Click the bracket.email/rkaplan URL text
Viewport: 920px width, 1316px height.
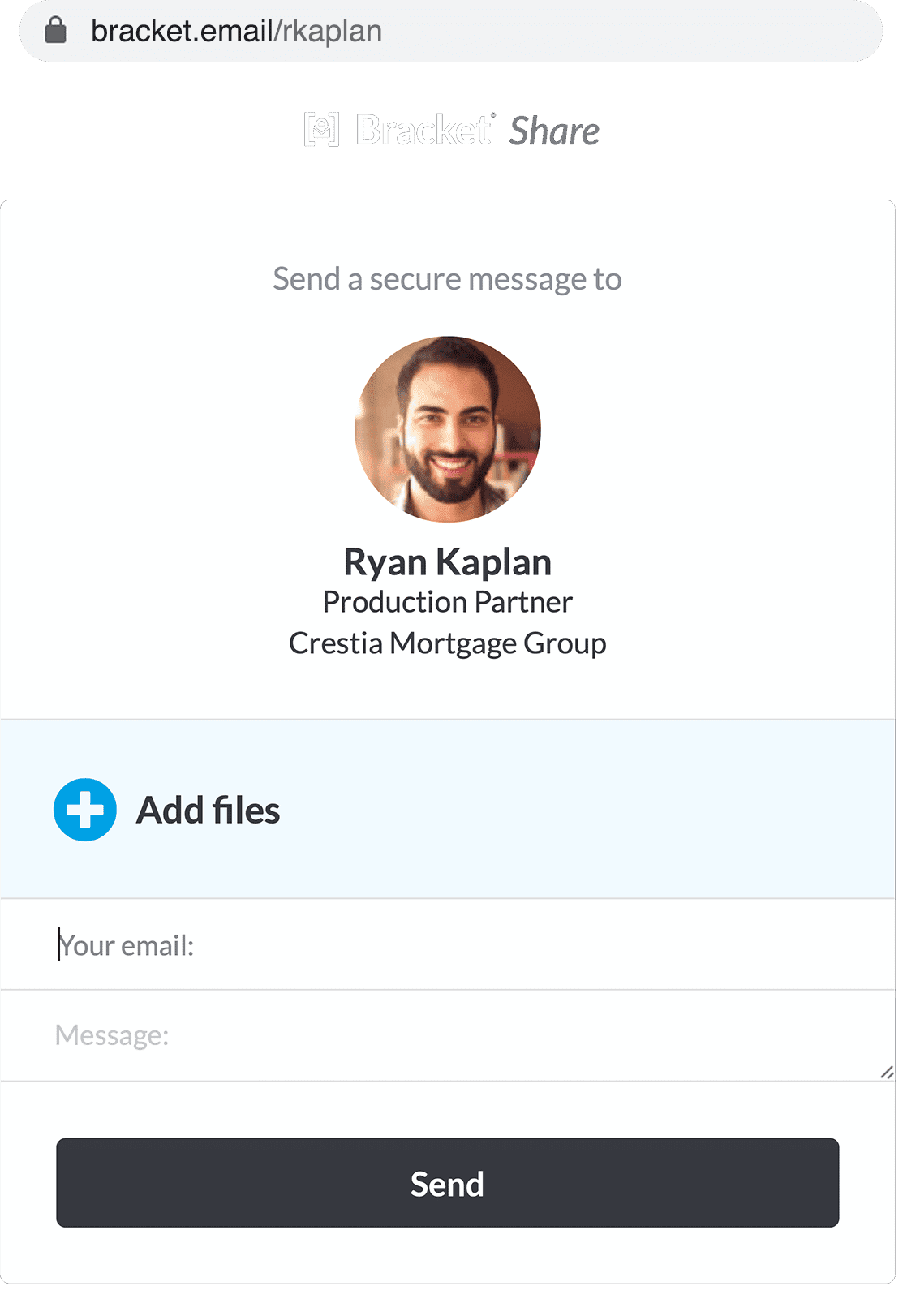coord(235,31)
